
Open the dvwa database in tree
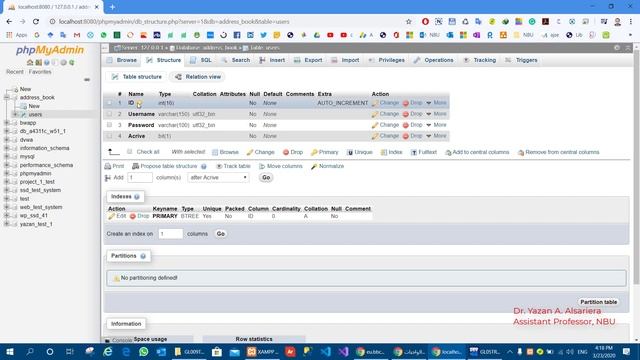27,140
